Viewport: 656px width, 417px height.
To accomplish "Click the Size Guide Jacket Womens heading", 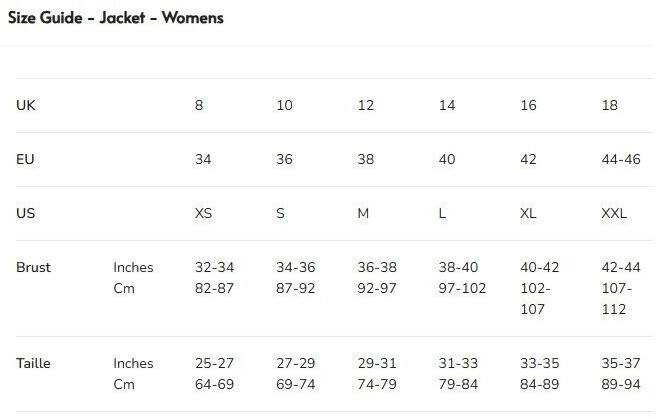I will pos(116,18).
